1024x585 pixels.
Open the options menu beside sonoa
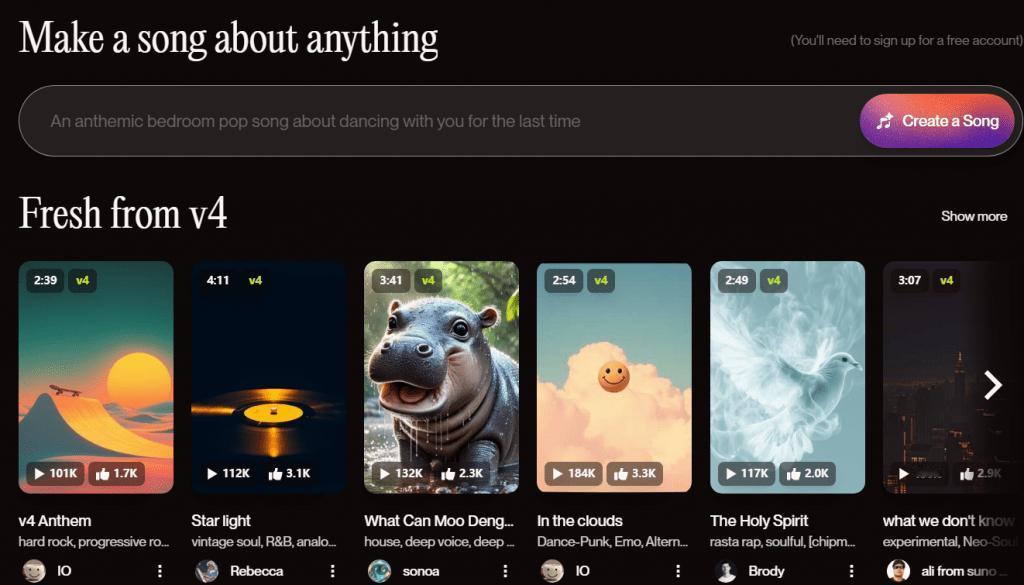click(505, 571)
